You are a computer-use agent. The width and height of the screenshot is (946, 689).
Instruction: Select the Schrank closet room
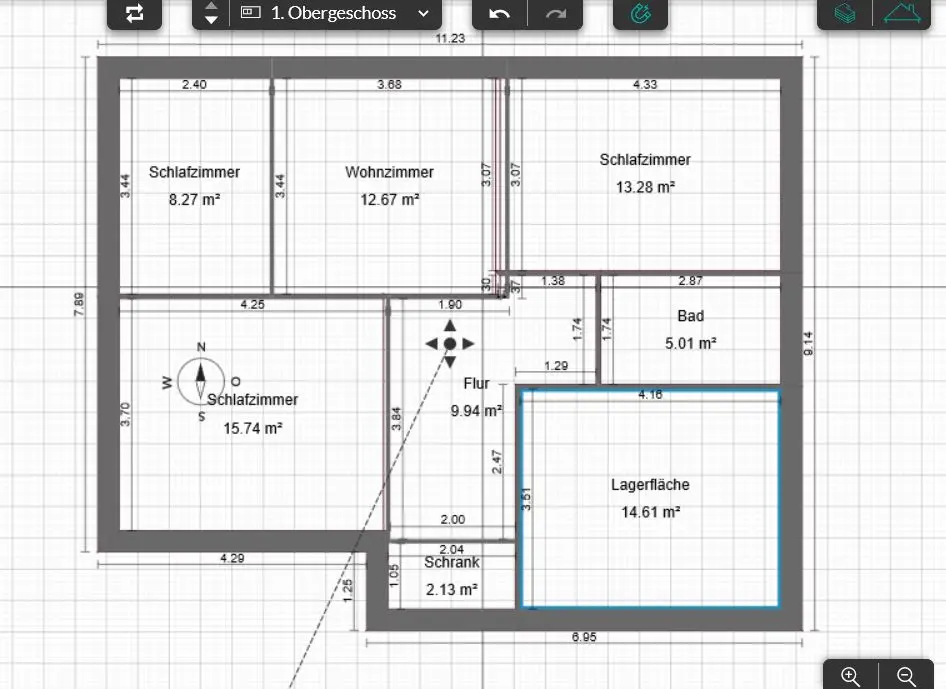(451, 577)
